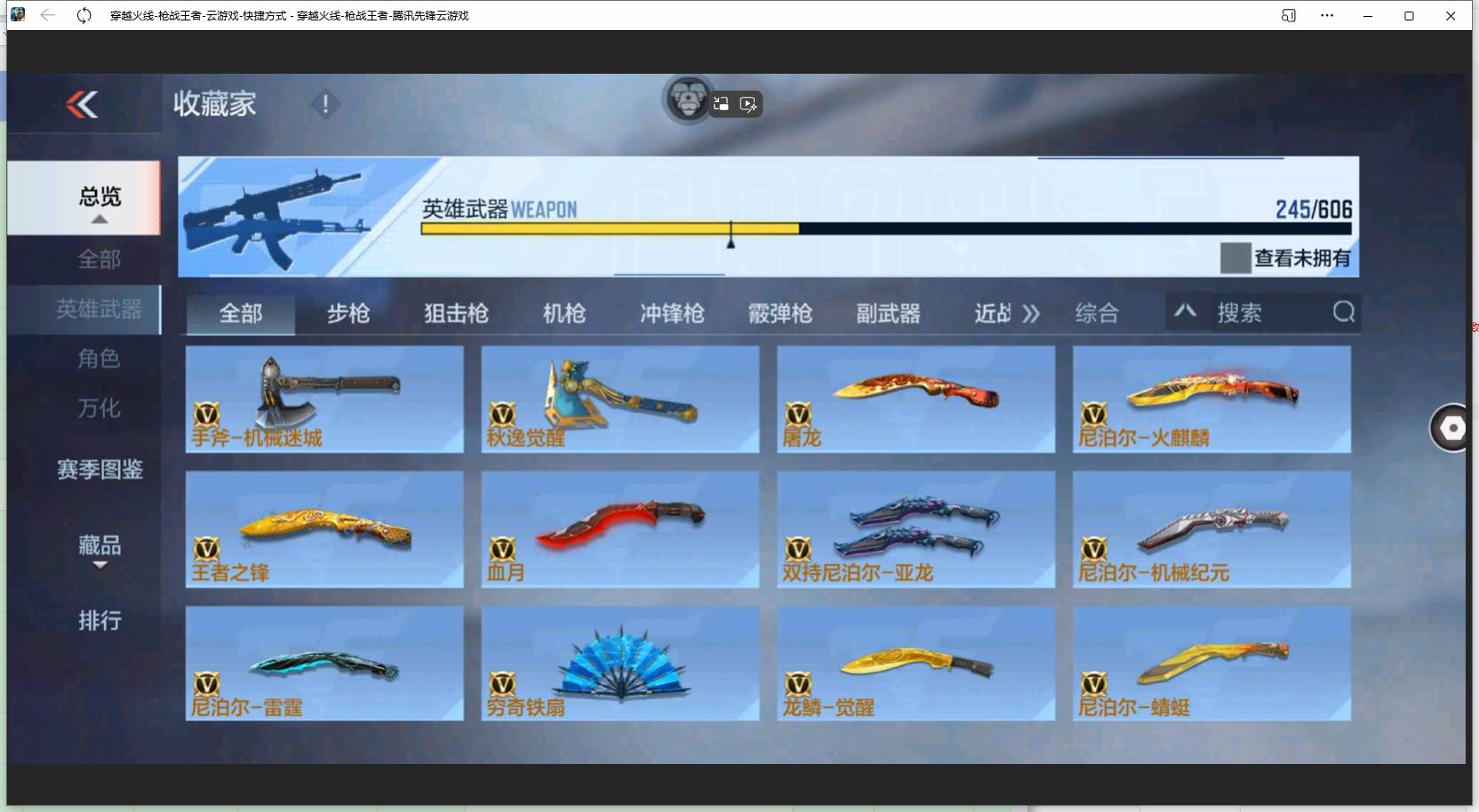Select the 全部 weapon category tab
Viewport: 1479px width, 812px height.
pyautogui.click(x=241, y=314)
